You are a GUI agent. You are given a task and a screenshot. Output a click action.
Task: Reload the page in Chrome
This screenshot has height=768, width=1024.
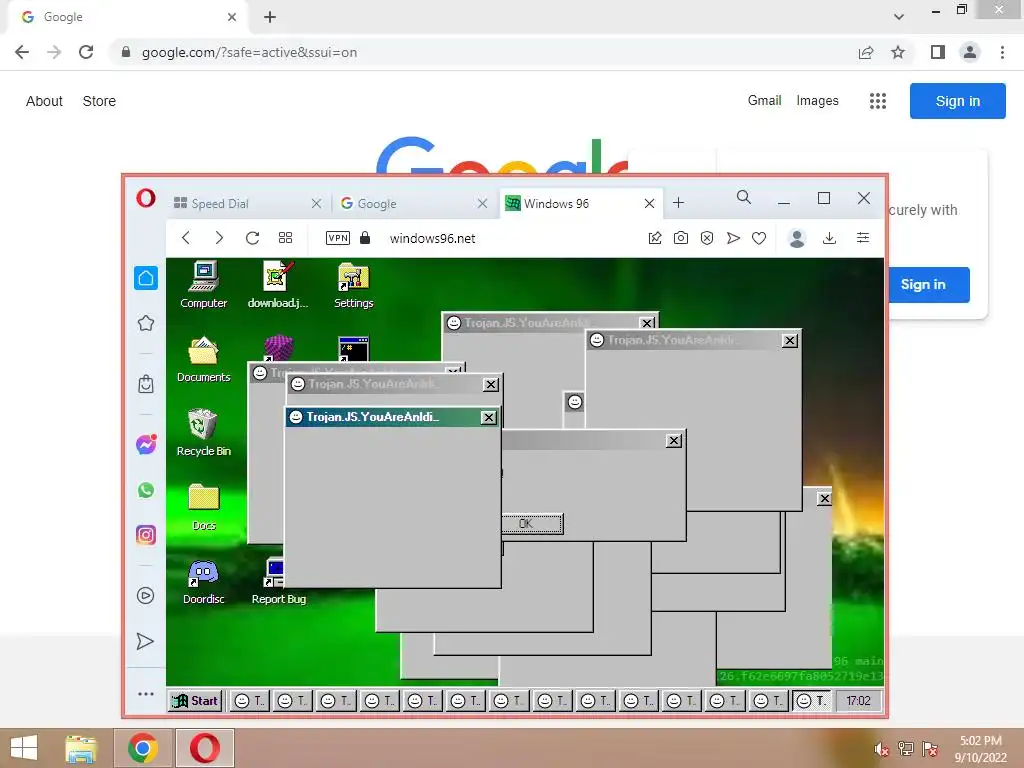[x=86, y=52]
